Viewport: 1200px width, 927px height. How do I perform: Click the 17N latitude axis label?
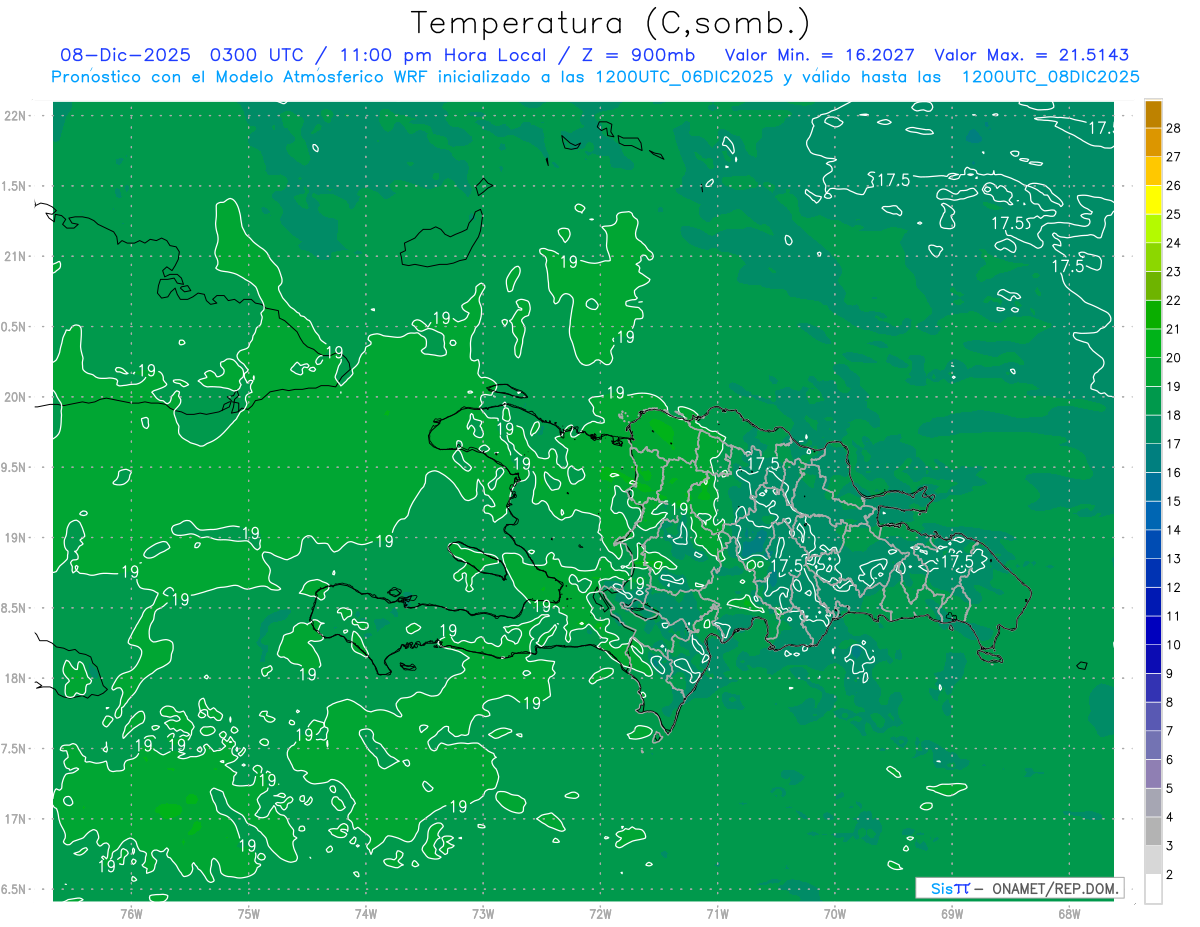pos(16,819)
